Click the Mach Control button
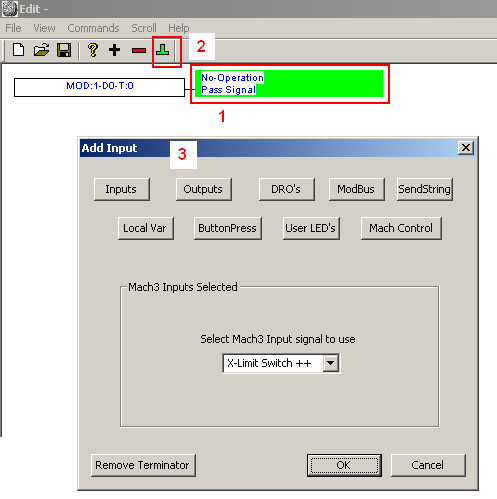The width and height of the screenshot is (497, 499). pos(401,228)
